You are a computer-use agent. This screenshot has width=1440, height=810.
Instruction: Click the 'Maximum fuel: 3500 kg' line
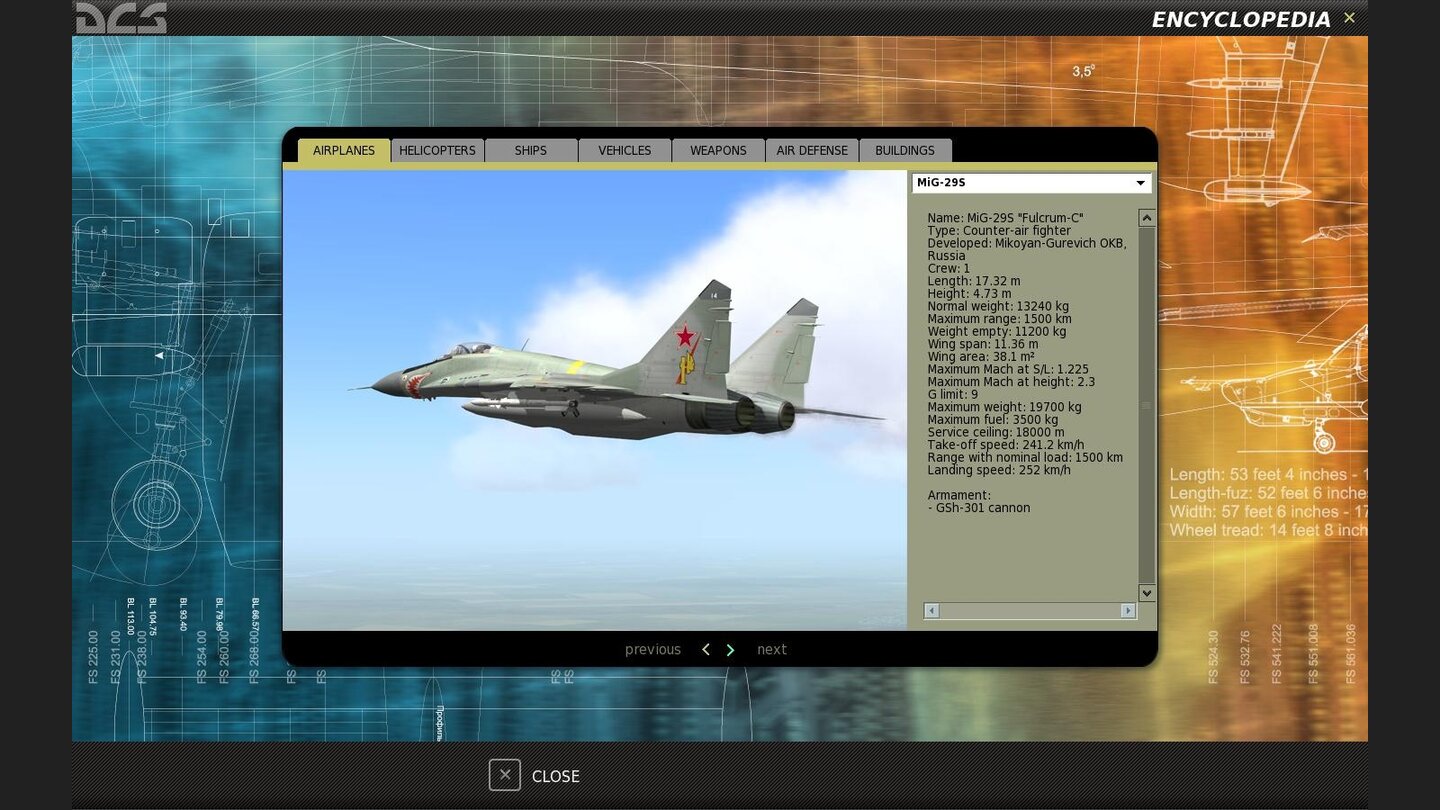click(992, 420)
